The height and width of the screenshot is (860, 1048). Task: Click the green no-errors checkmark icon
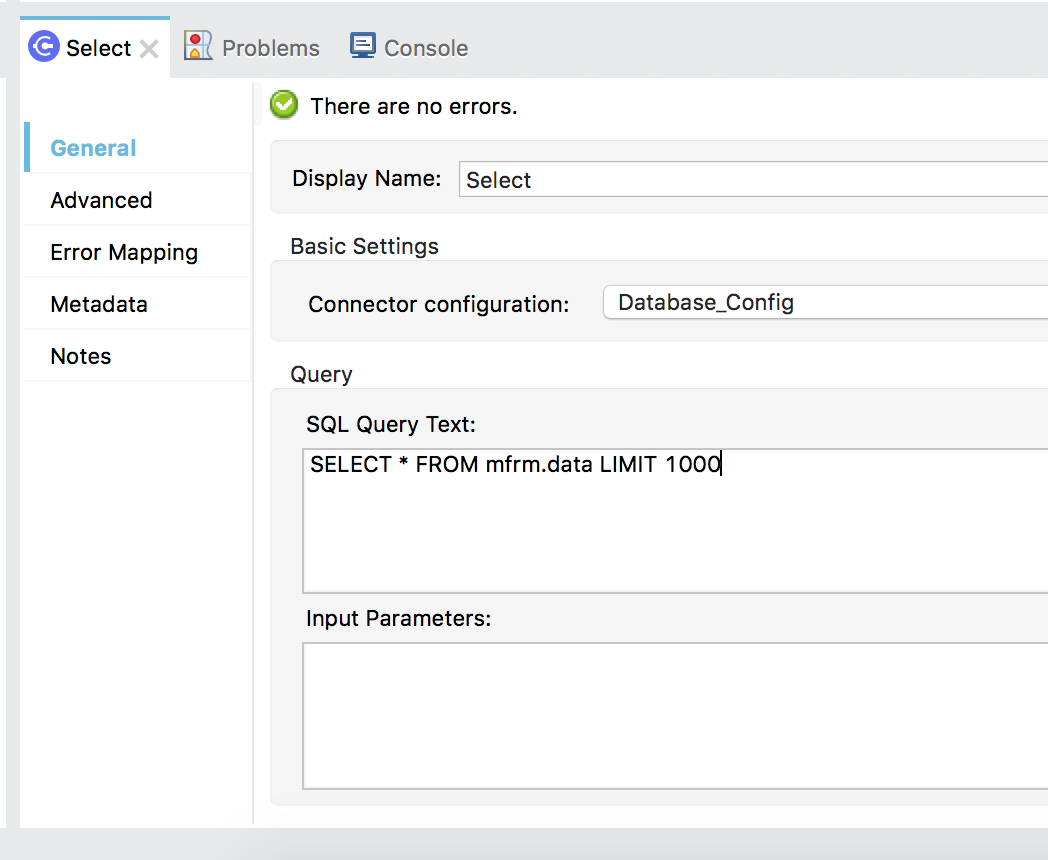[x=285, y=105]
